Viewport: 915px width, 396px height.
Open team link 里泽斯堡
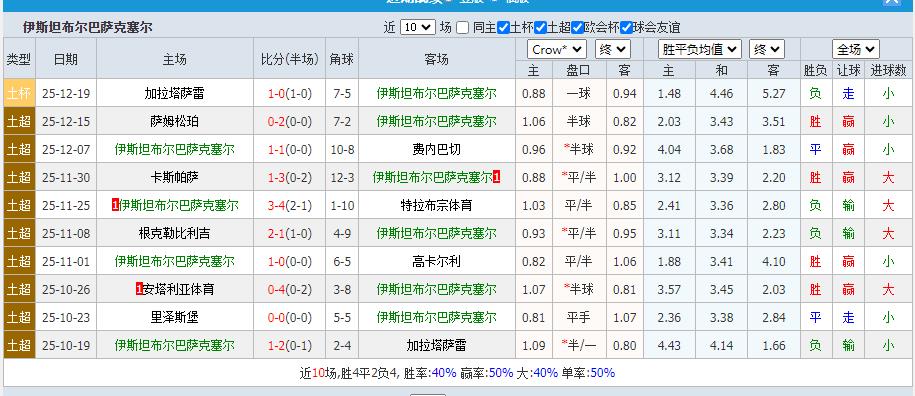[x=174, y=317]
